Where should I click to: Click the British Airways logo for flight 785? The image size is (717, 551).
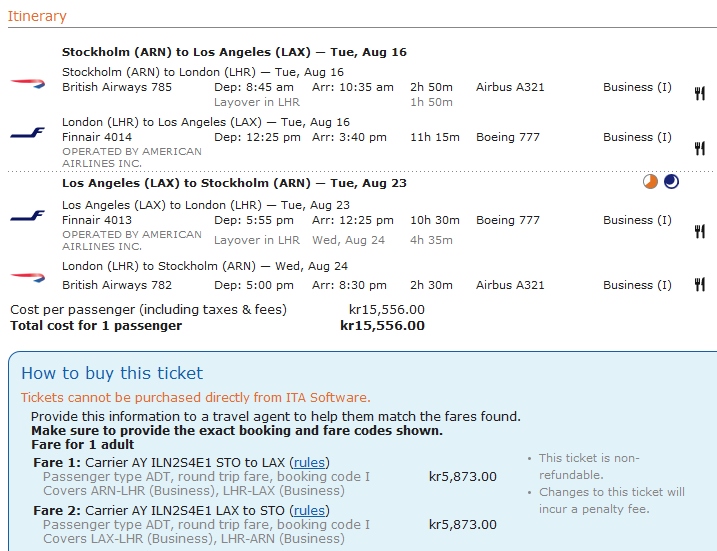click(x=27, y=82)
